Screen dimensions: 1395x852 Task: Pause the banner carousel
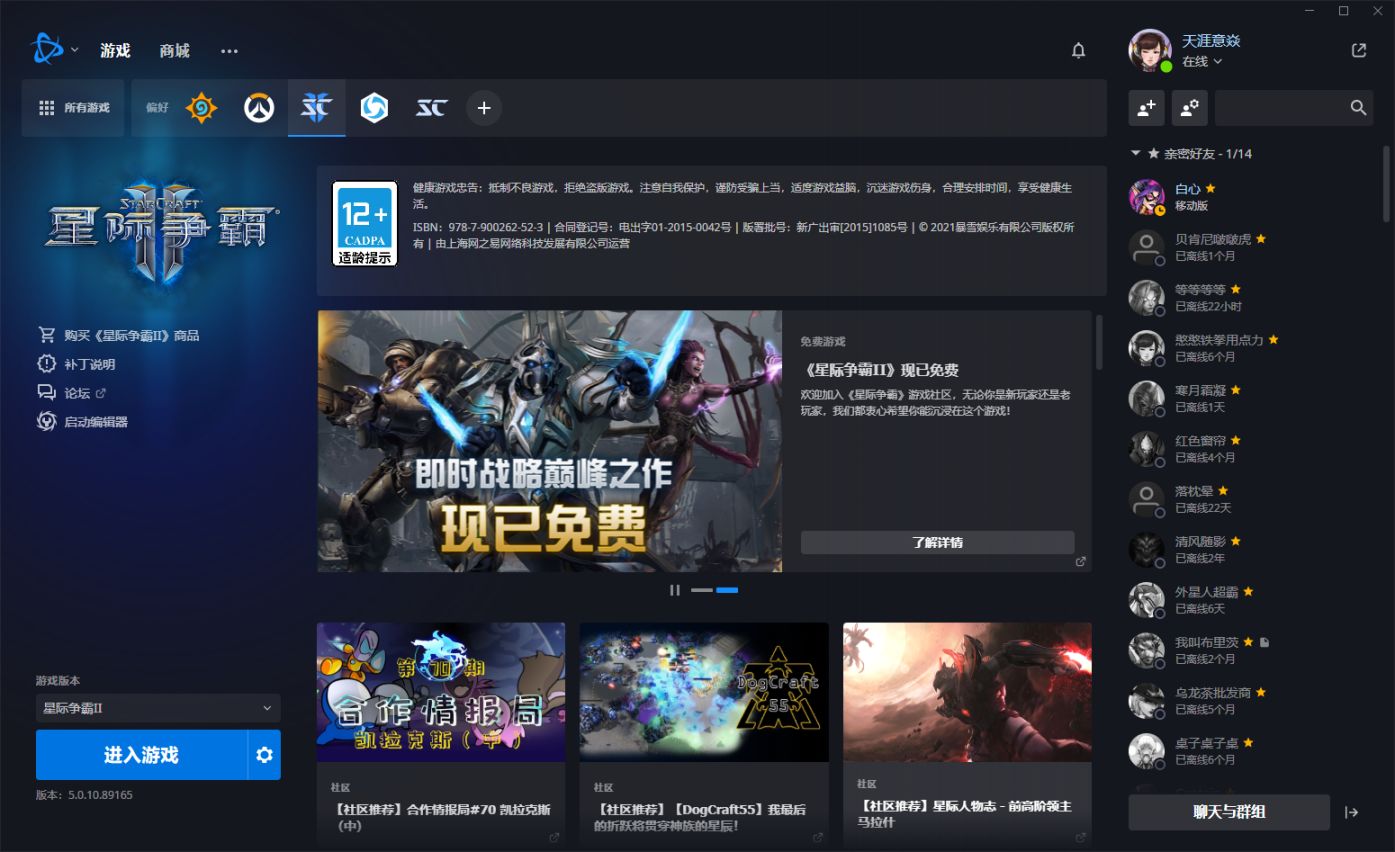[675, 590]
